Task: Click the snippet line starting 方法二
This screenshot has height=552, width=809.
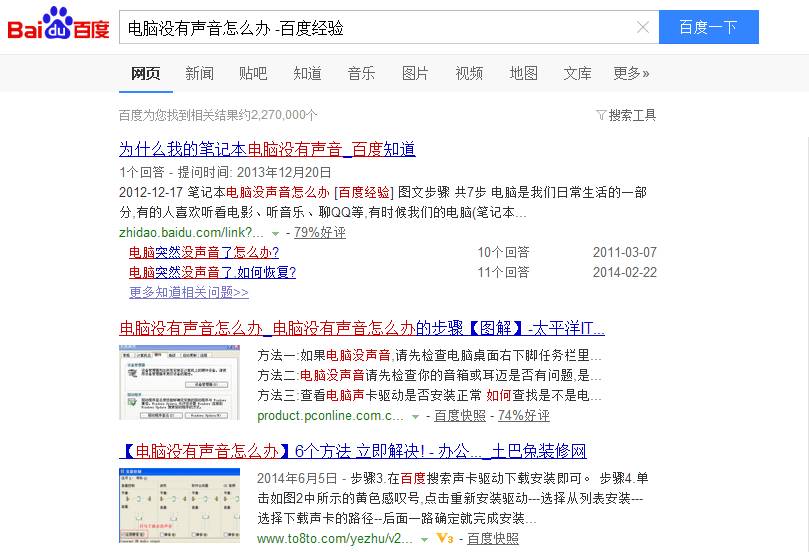Action: click(429, 375)
